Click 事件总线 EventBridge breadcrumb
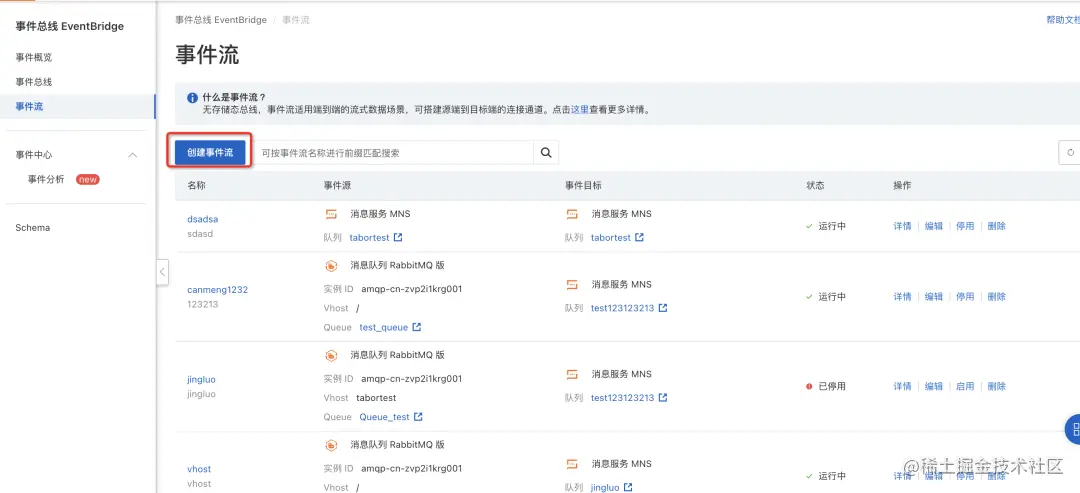The height and width of the screenshot is (493, 1080). point(221,20)
